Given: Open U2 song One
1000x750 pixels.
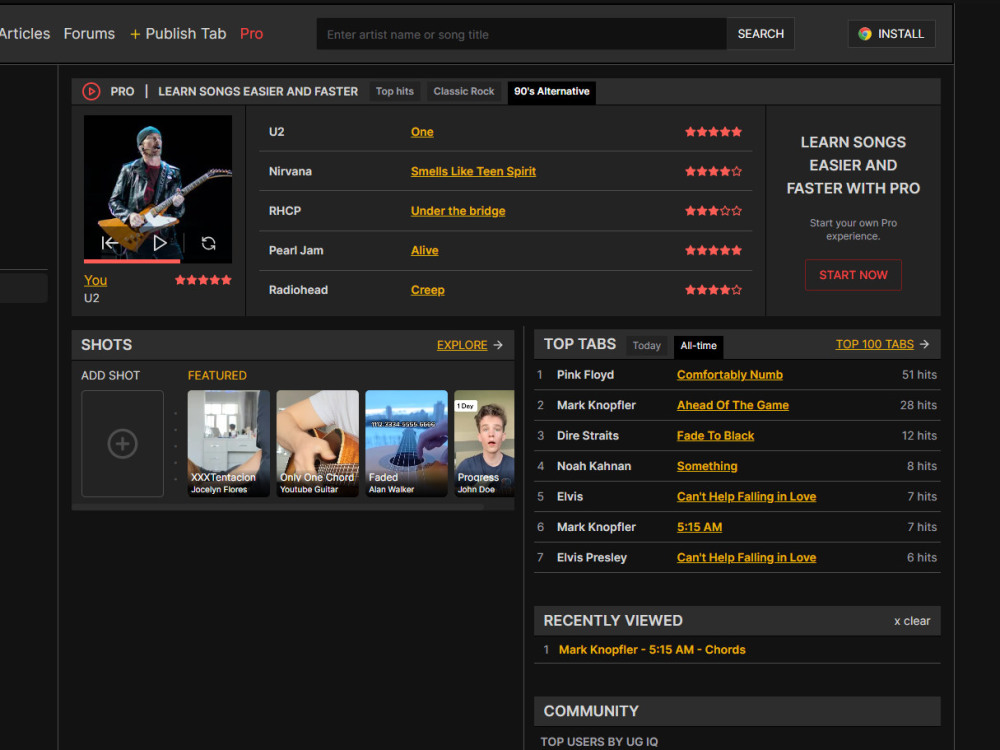Looking at the screenshot, I should click(x=422, y=132).
